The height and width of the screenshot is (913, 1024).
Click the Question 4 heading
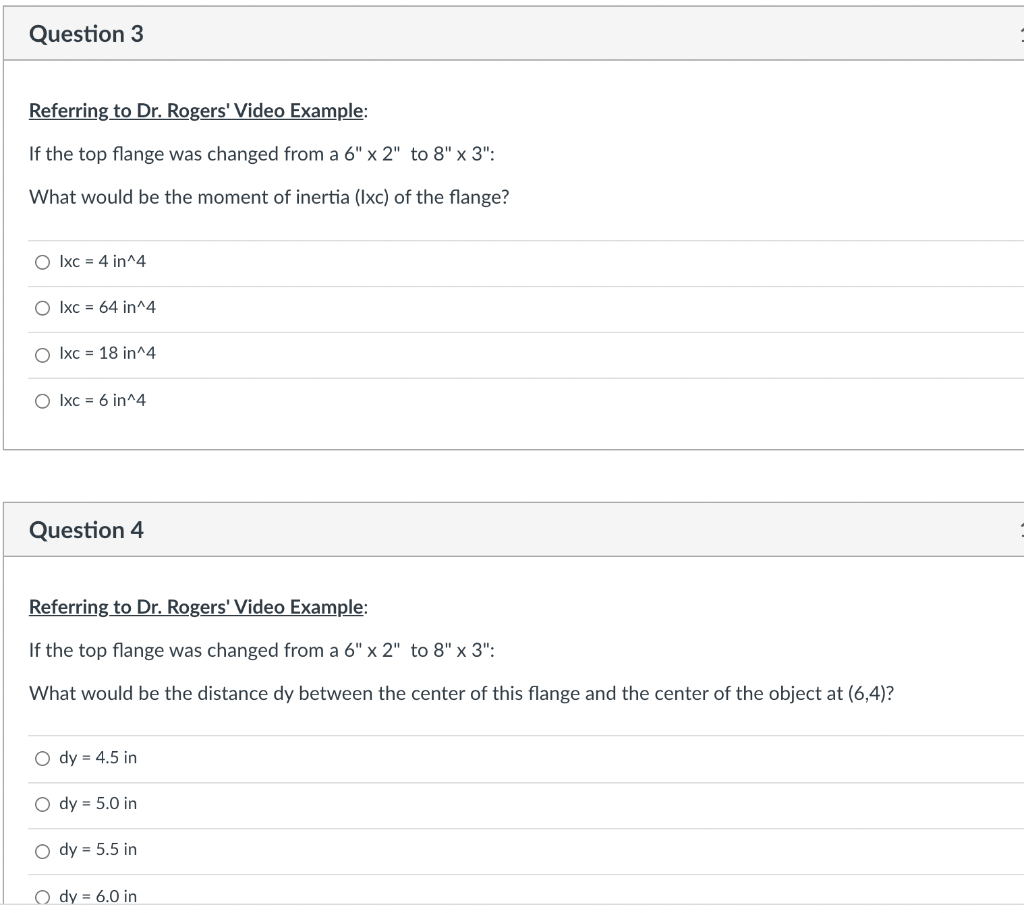86,530
